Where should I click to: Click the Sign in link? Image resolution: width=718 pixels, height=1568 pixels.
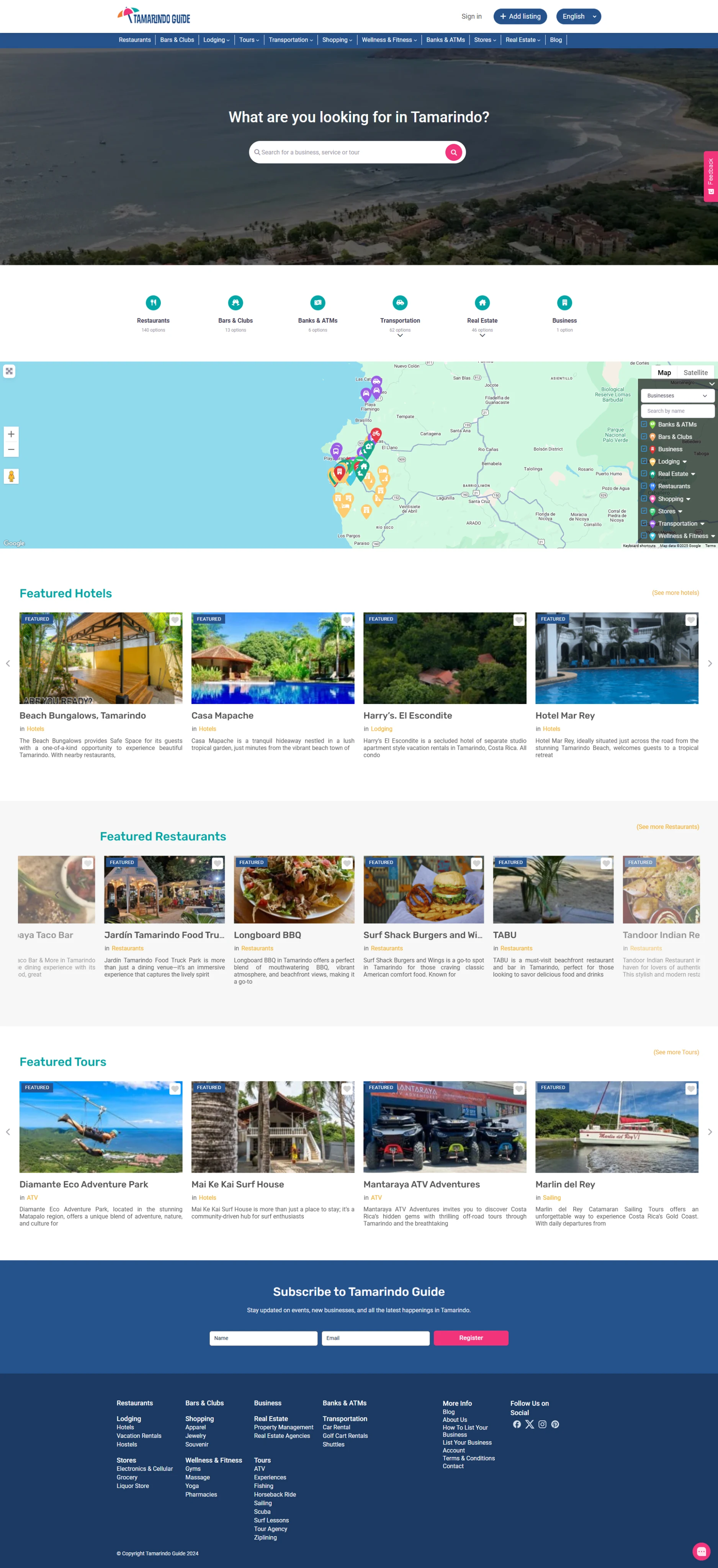tap(471, 16)
